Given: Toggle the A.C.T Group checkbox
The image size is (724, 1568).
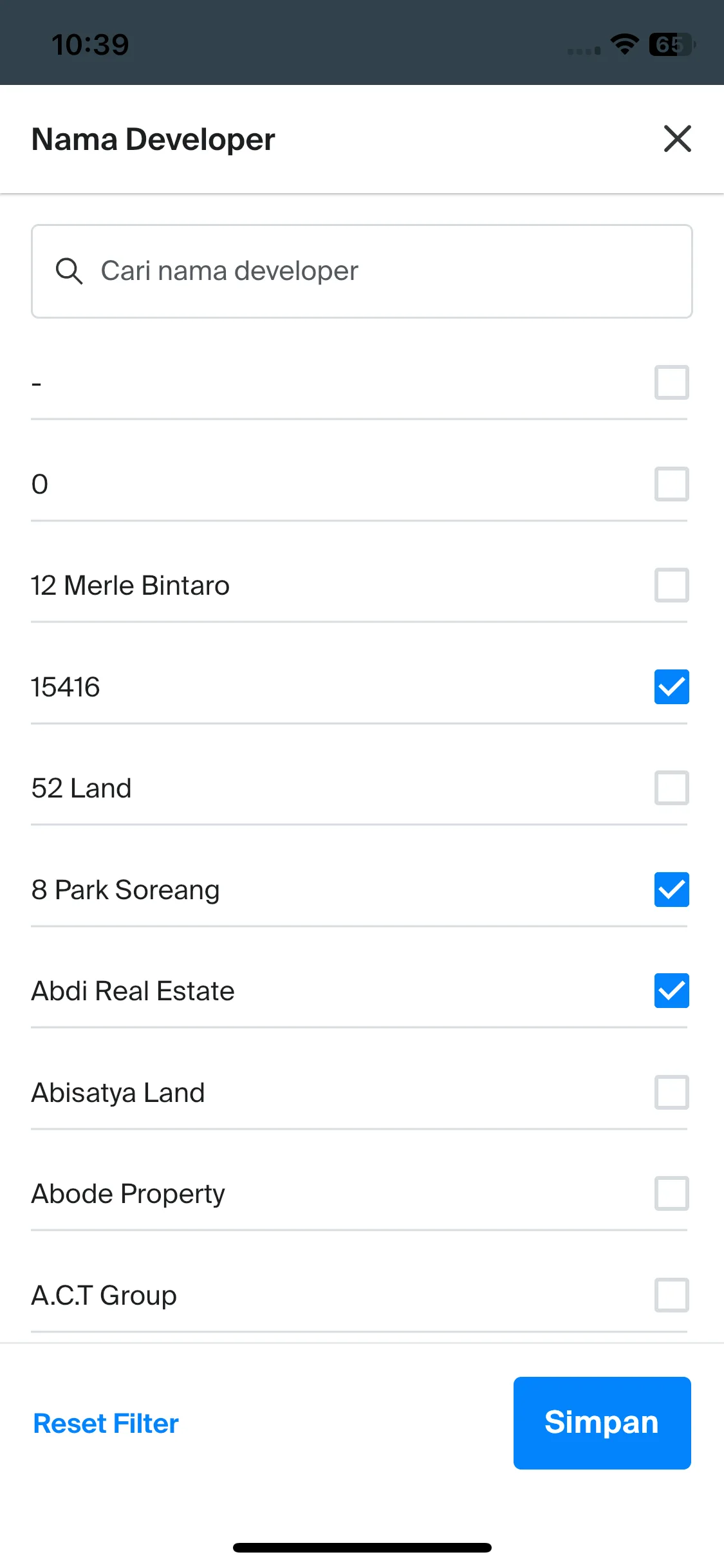Looking at the screenshot, I should click(x=671, y=1295).
